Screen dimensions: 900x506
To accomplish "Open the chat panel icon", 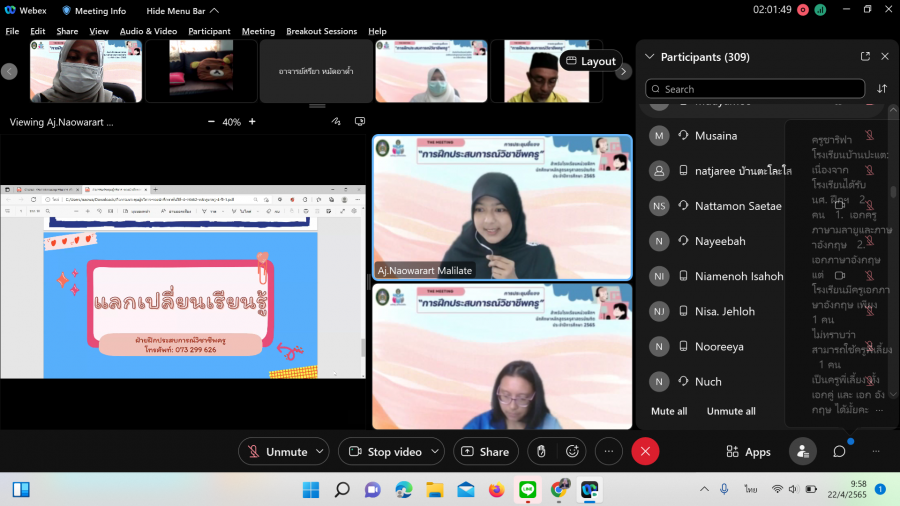I will pyautogui.click(x=839, y=452).
